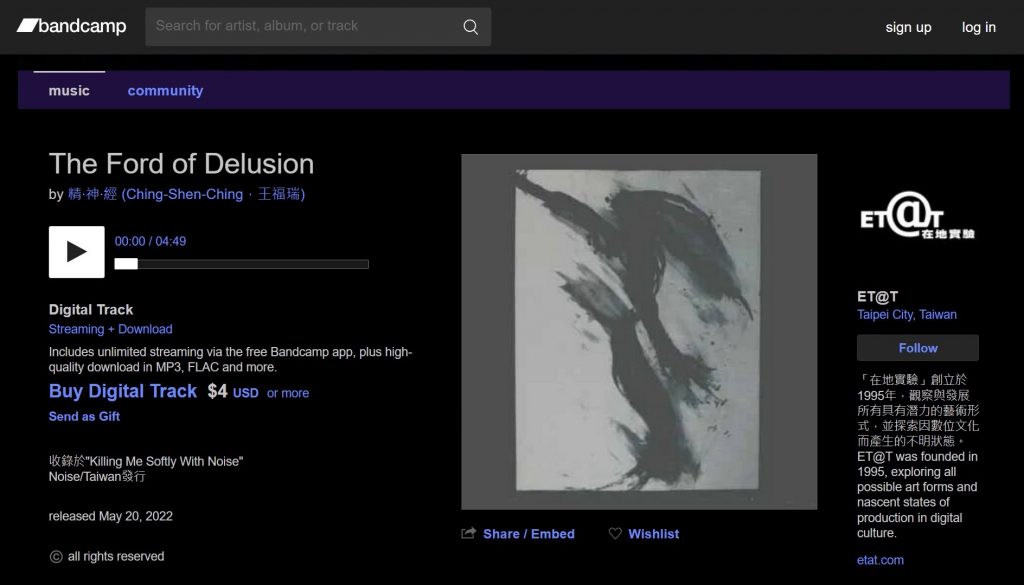The height and width of the screenshot is (585, 1024).
Task: Click Send as Gift
Action: point(84,417)
